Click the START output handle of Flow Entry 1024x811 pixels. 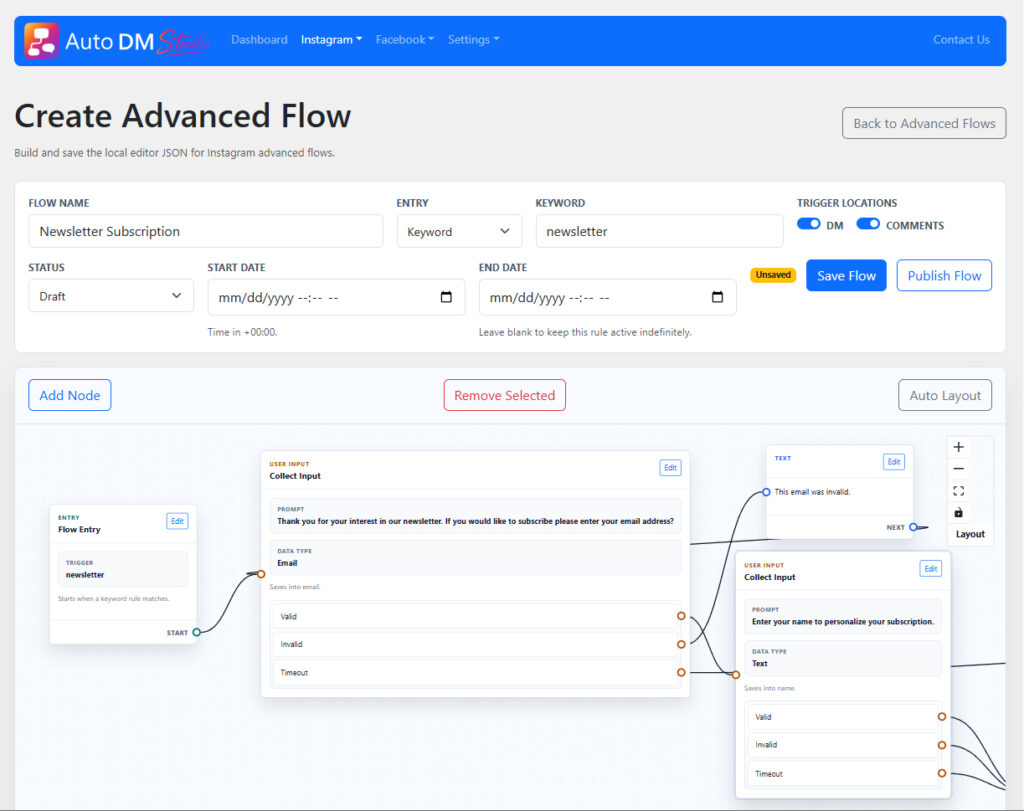(197, 632)
